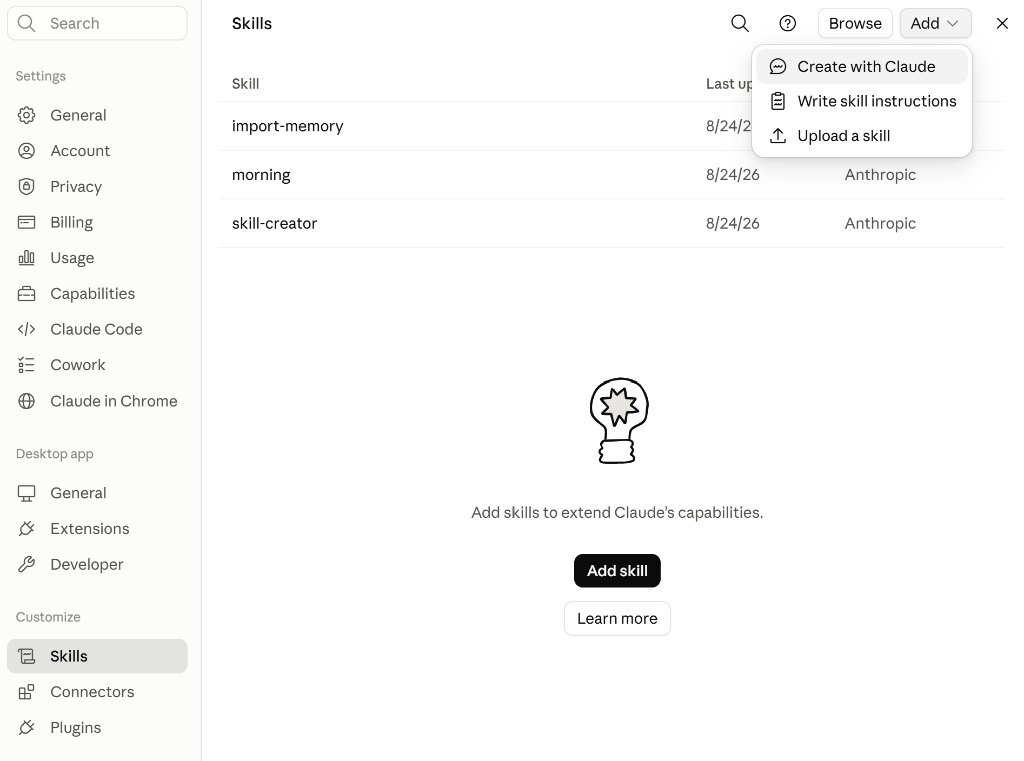Click the General settings gear icon

click(26, 115)
